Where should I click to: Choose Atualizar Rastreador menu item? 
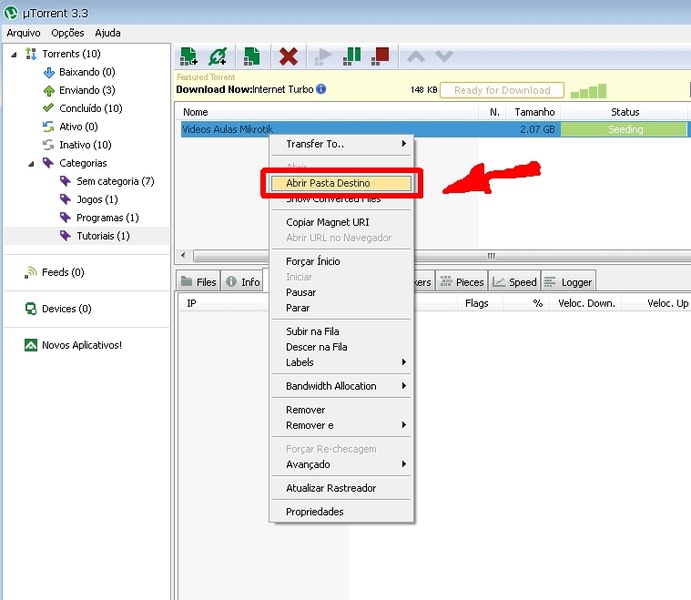[x=341, y=488]
